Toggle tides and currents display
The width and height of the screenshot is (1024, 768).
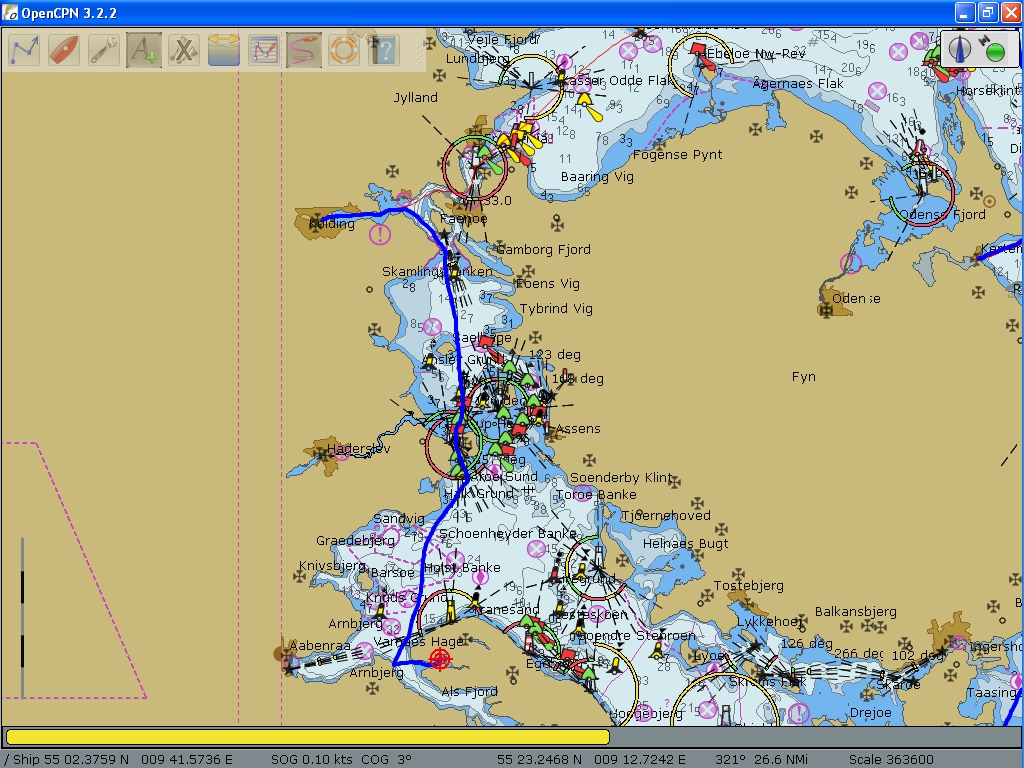[224, 49]
